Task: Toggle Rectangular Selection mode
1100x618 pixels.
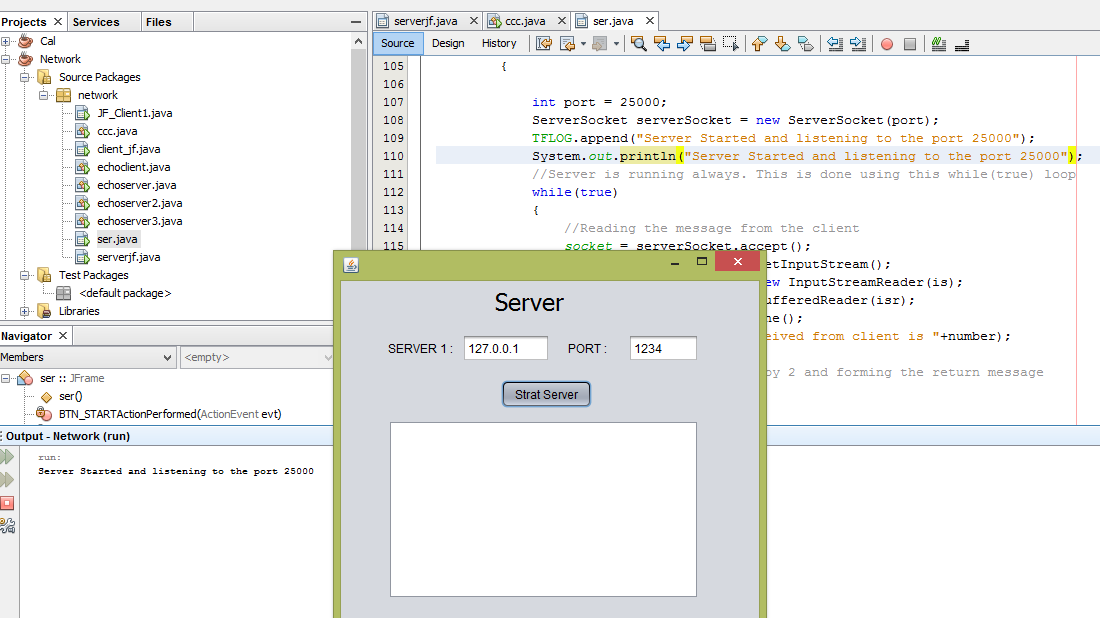Action: point(731,43)
